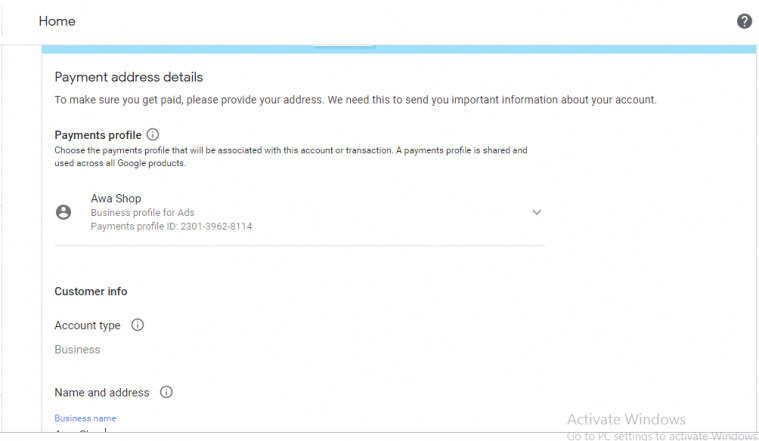Open the Help icon in header
Viewport: 759px width, 441px height.
[744, 21]
